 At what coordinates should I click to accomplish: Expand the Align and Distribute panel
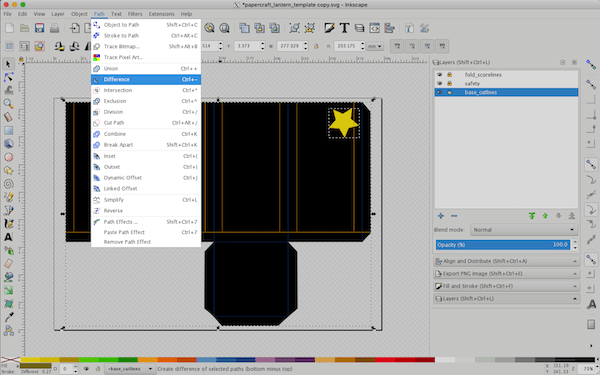(506, 261)
